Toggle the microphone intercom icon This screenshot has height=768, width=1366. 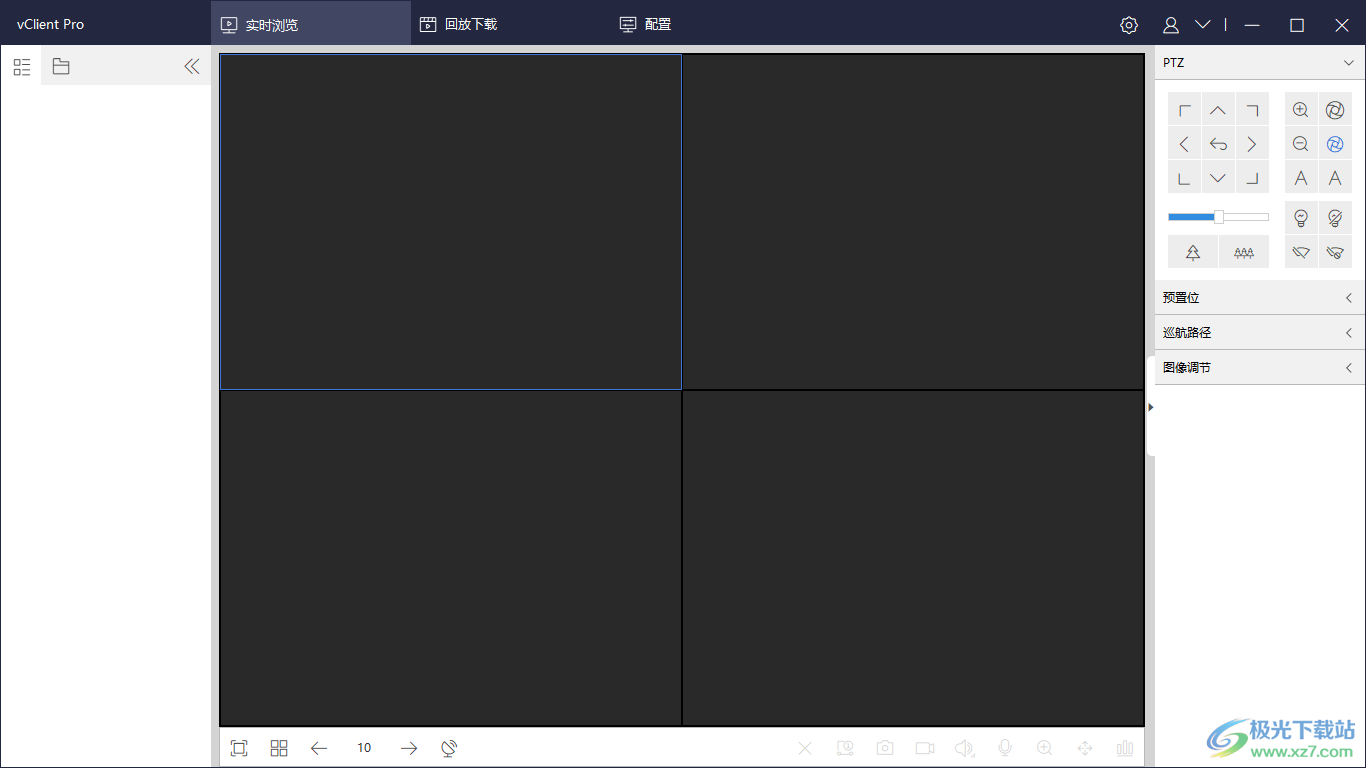pos(1005,748)
